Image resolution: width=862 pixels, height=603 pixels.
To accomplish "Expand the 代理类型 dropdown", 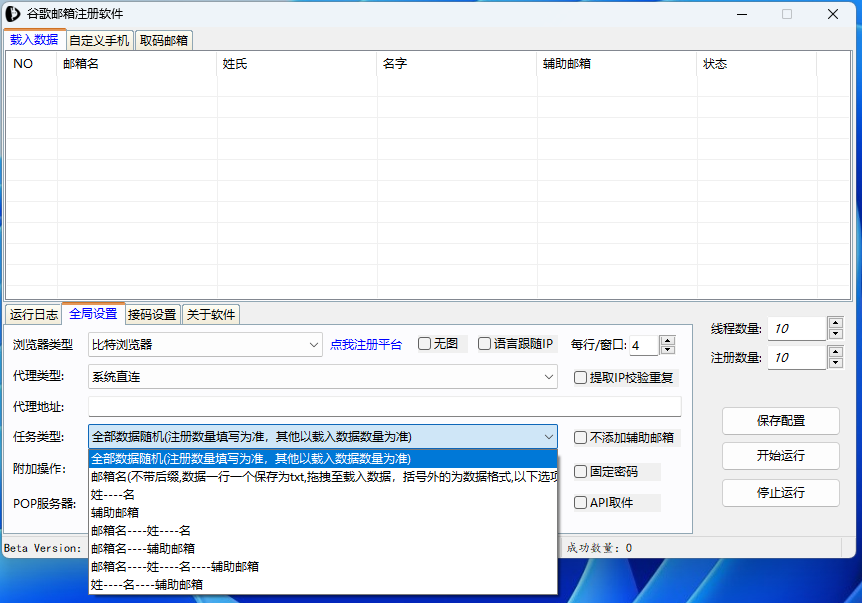I will 322,377.
